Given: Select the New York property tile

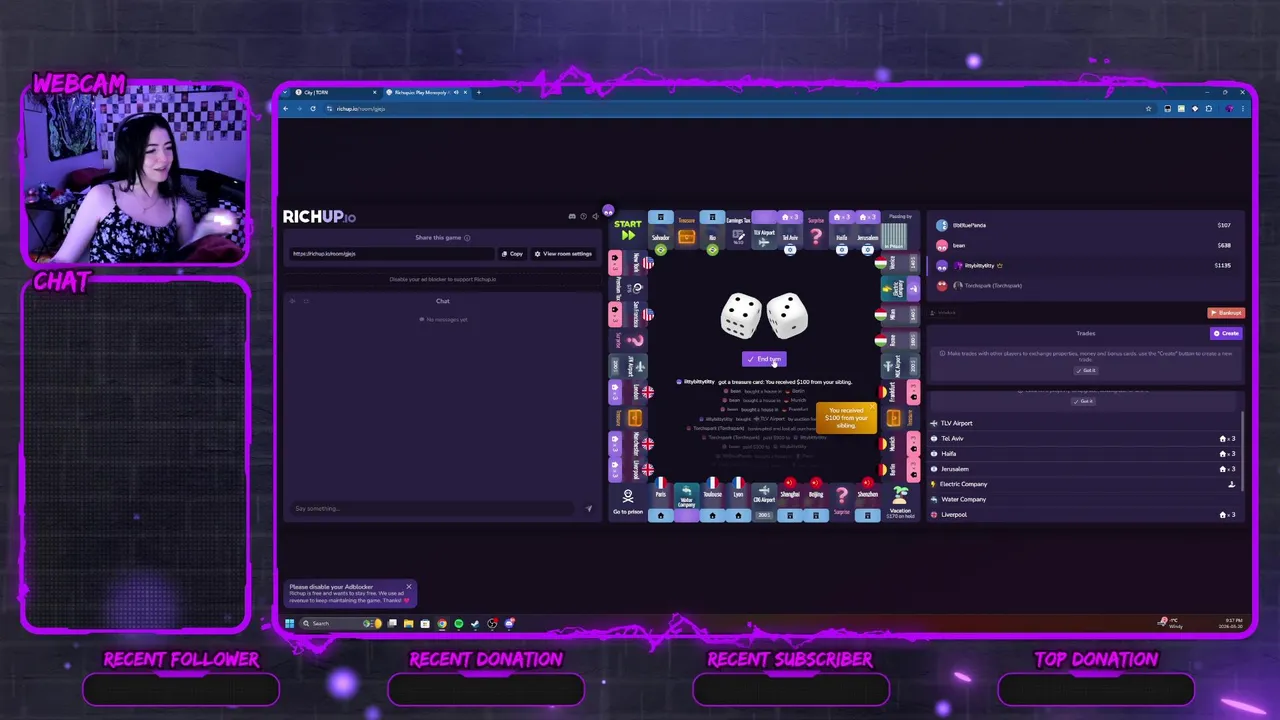Looking at the screenshot, I should 628,262.
